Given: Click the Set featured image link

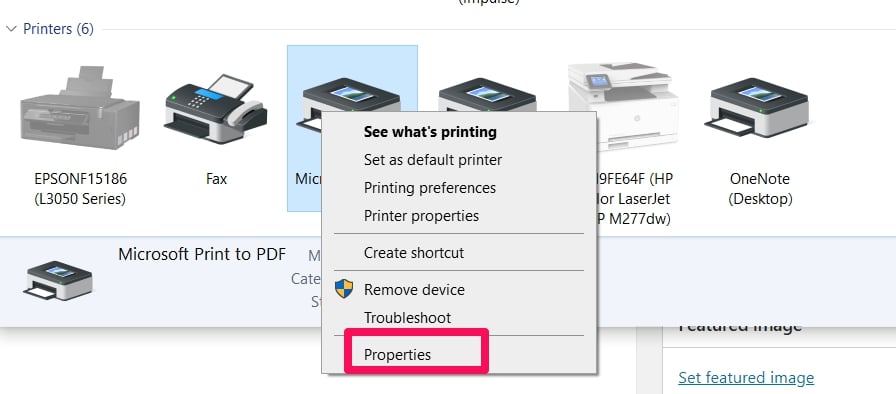Looking at the screenshot, I should point(746,377).
